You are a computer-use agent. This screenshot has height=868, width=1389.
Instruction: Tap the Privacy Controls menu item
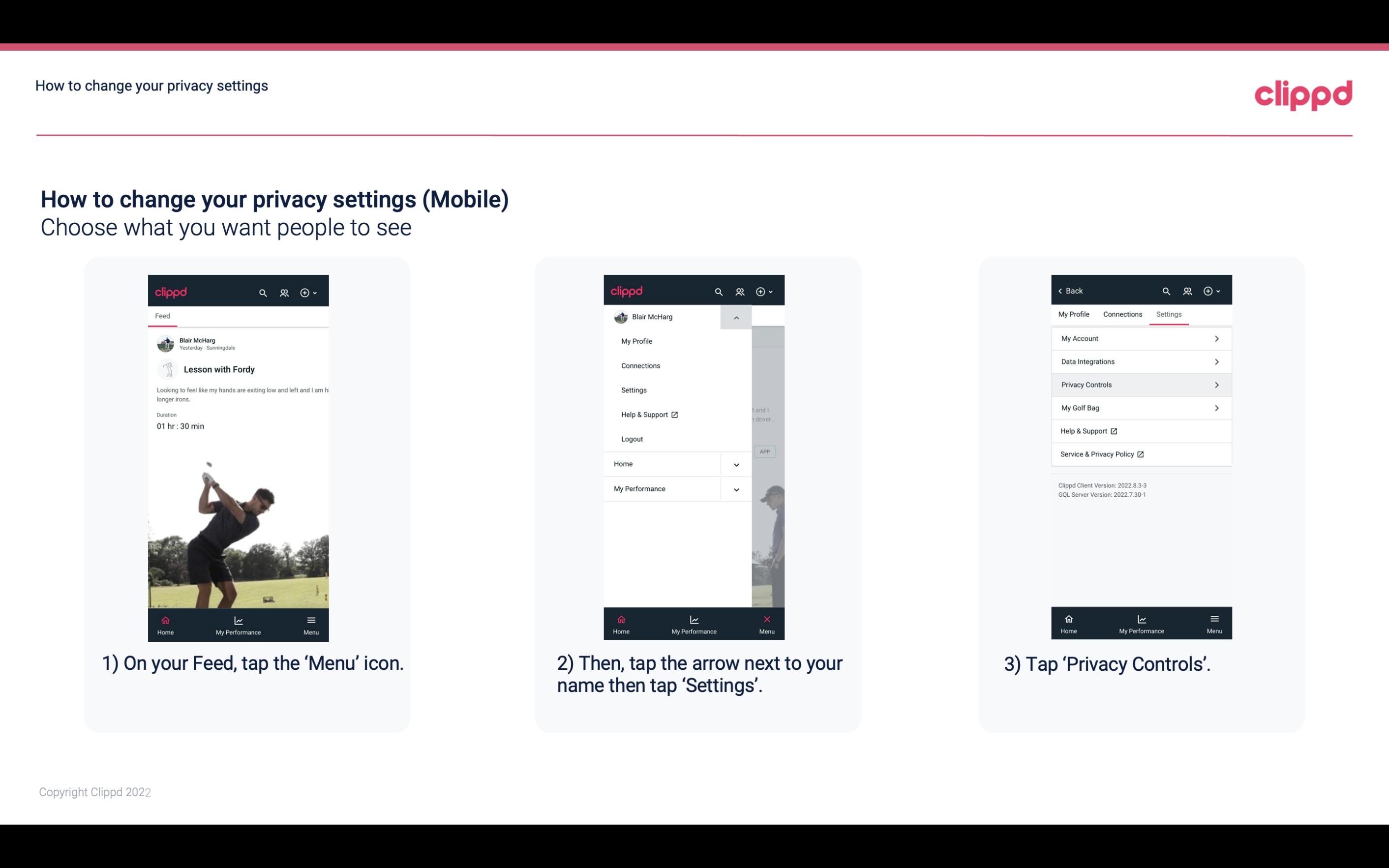click(1140, 384)
